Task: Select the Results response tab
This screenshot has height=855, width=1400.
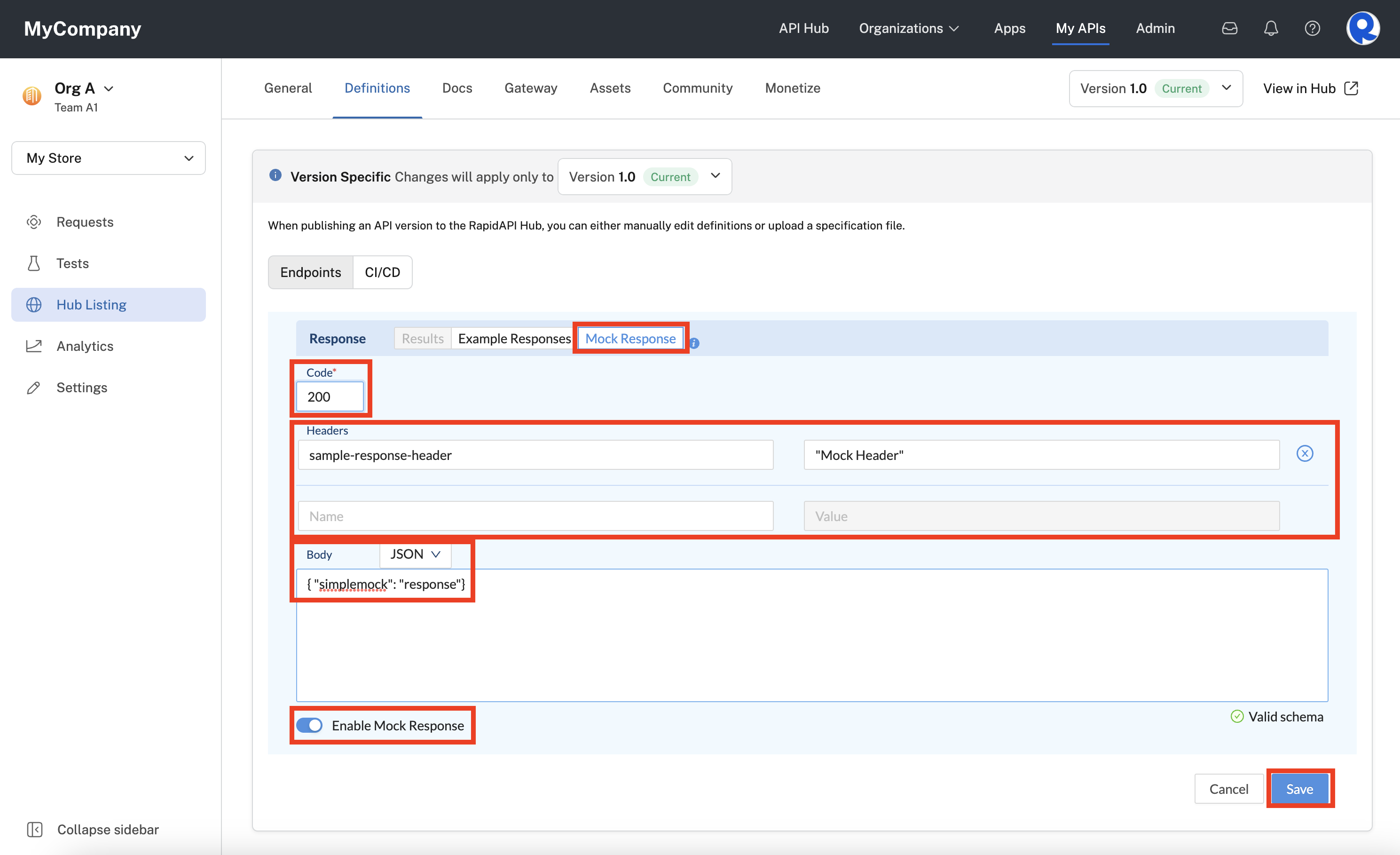Action: click(422, 338)
